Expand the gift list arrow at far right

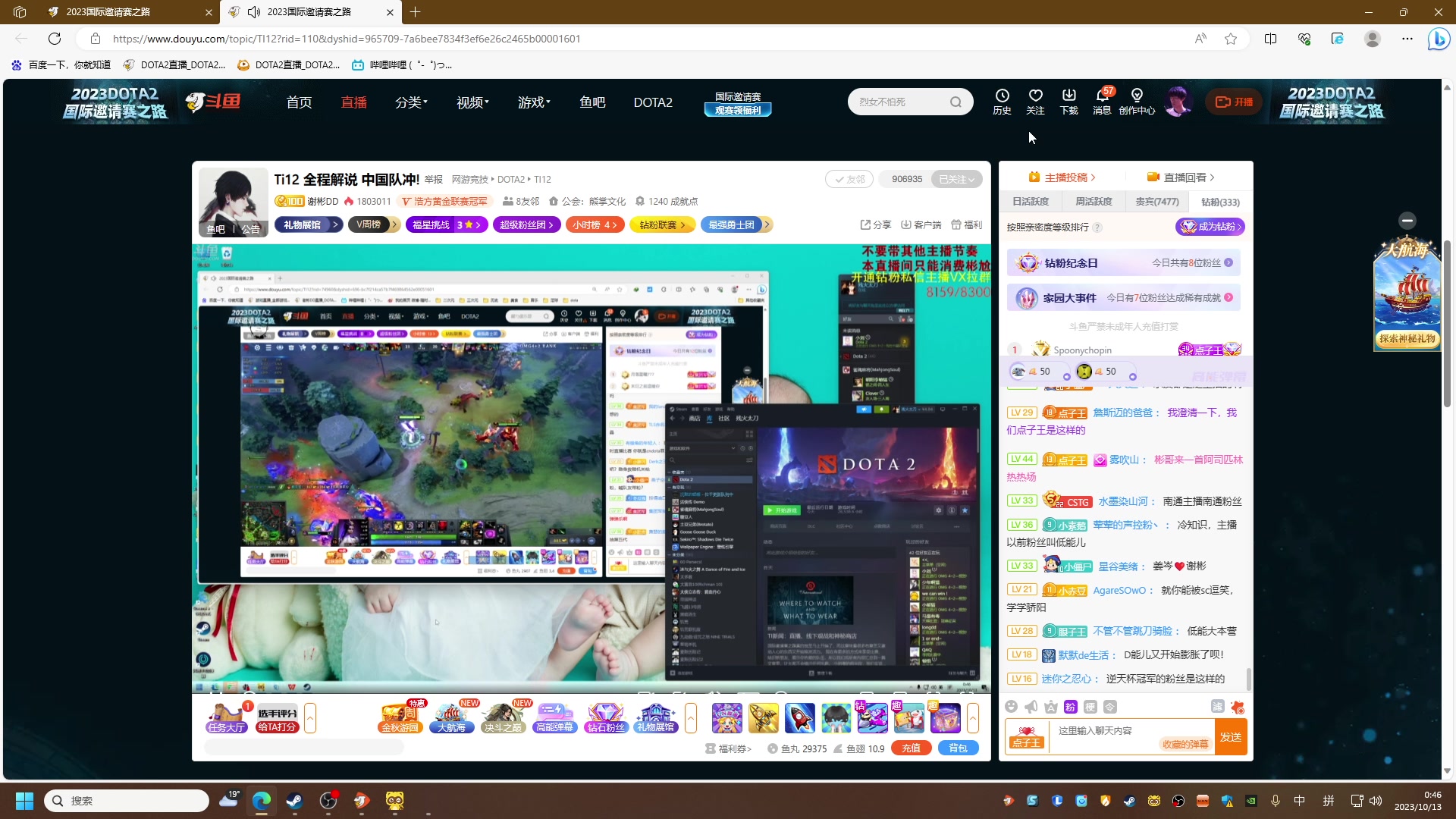[x=973, y=717]
